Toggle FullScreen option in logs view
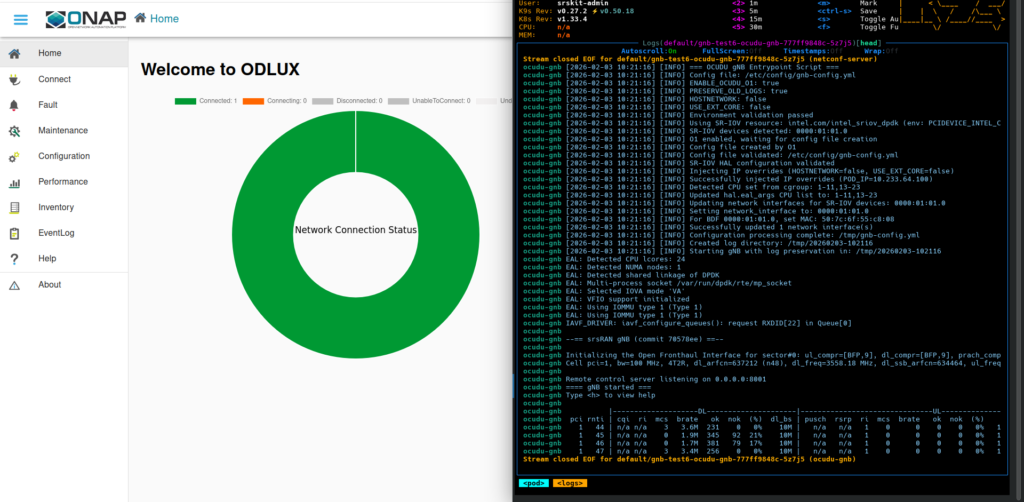Image resolution: width=1024 pixels, height=502 pixels. pos(725,51)
